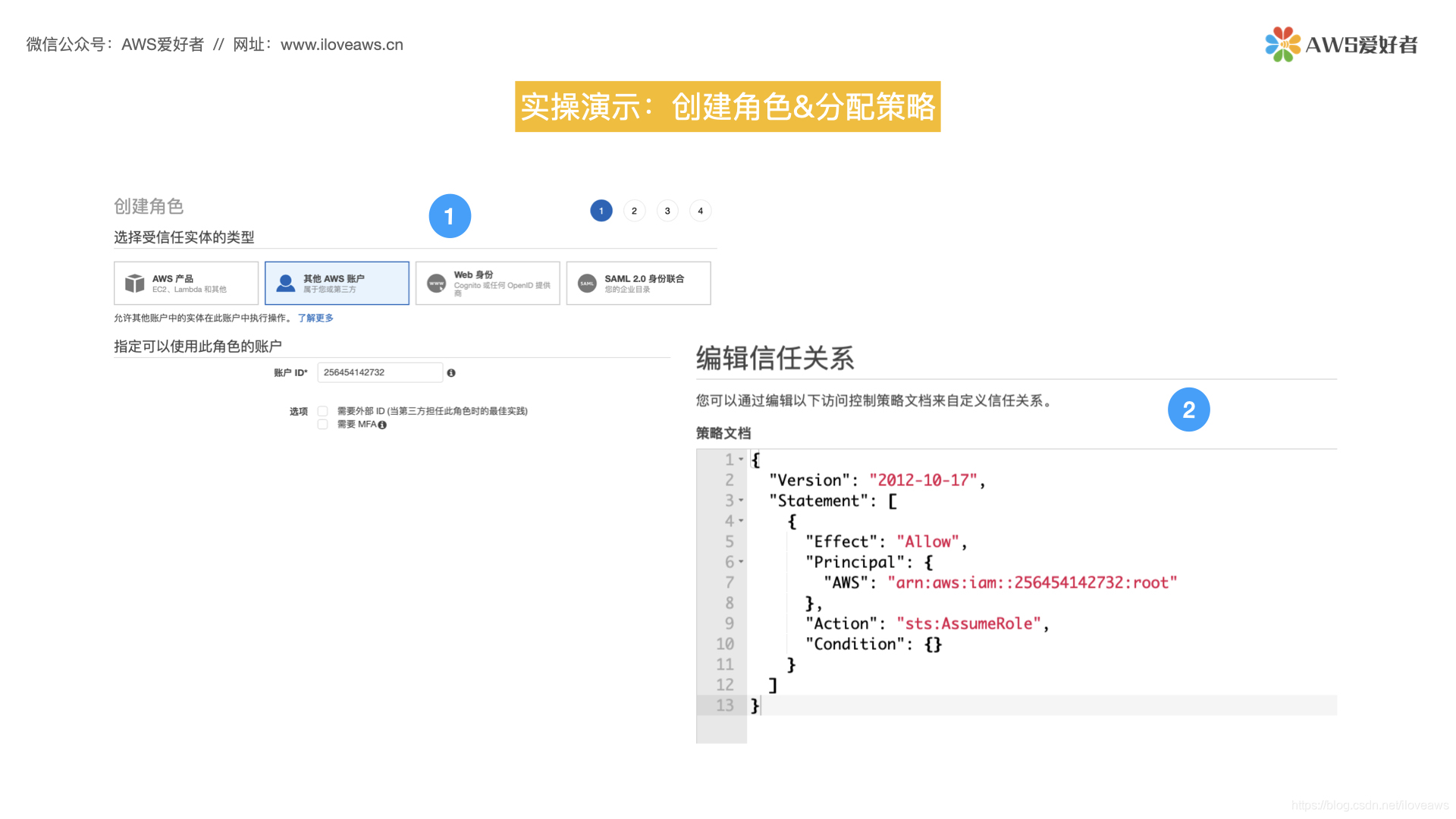Go to wizard step 1 indicator
1456x819 pixels.
(x=601, y=211)
